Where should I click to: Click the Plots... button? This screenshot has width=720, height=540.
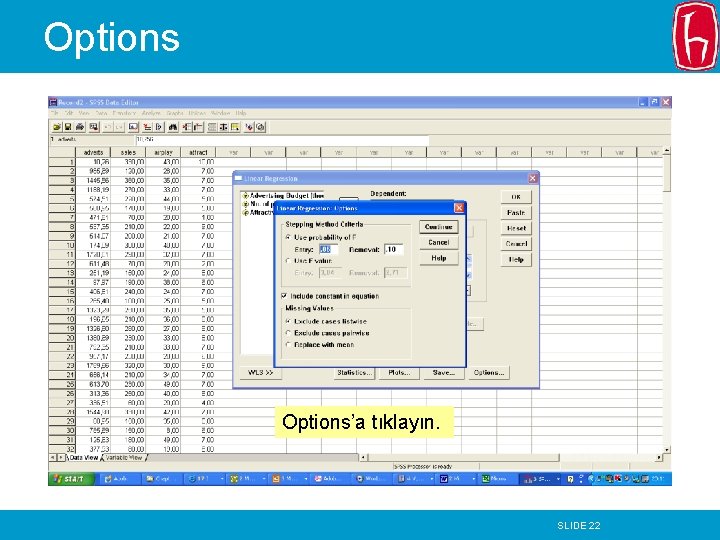pos(399,372)
